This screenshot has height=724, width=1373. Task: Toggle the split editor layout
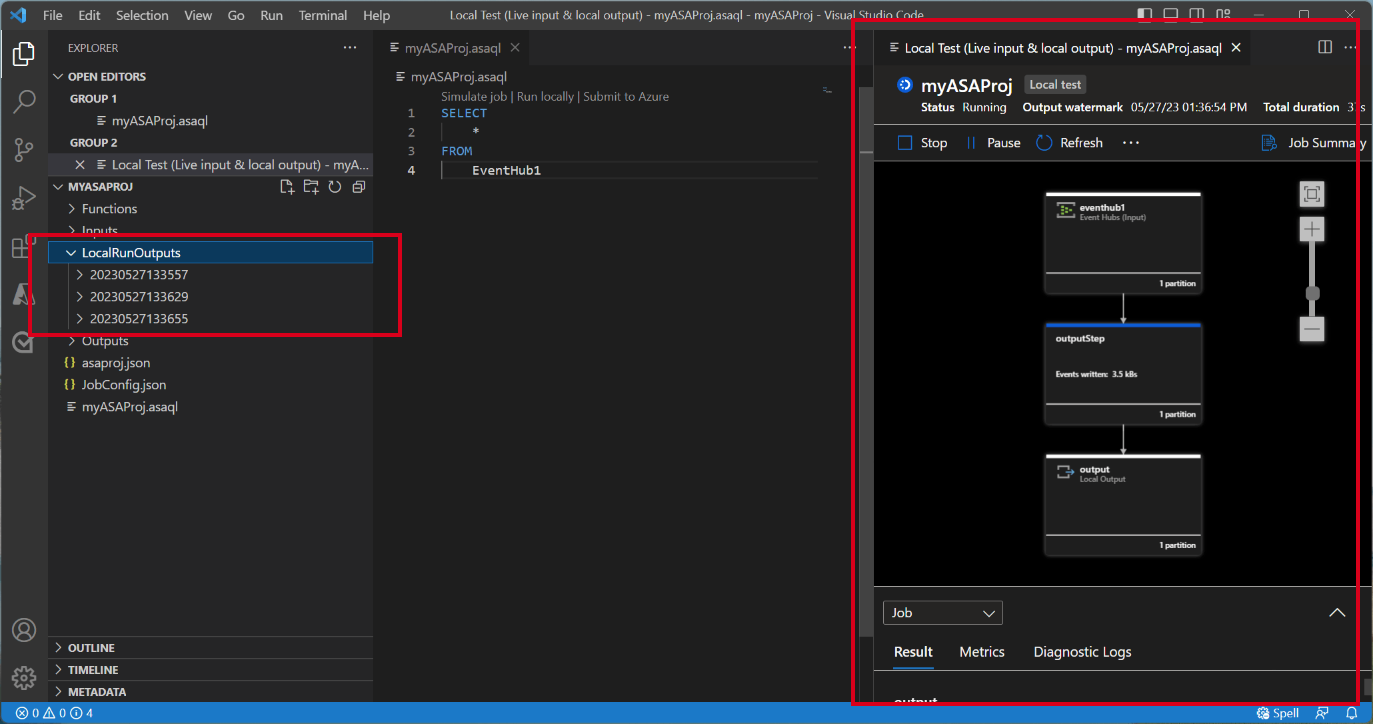click(1324, 46)
